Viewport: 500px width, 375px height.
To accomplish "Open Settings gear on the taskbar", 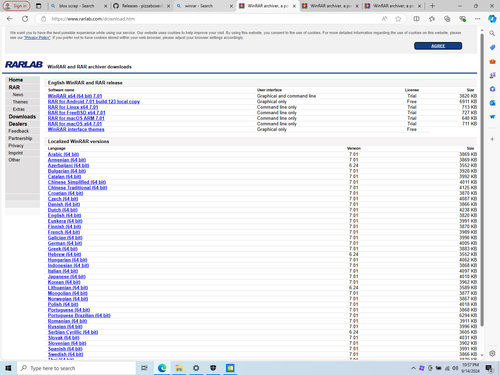I will (x=196, y=368).
